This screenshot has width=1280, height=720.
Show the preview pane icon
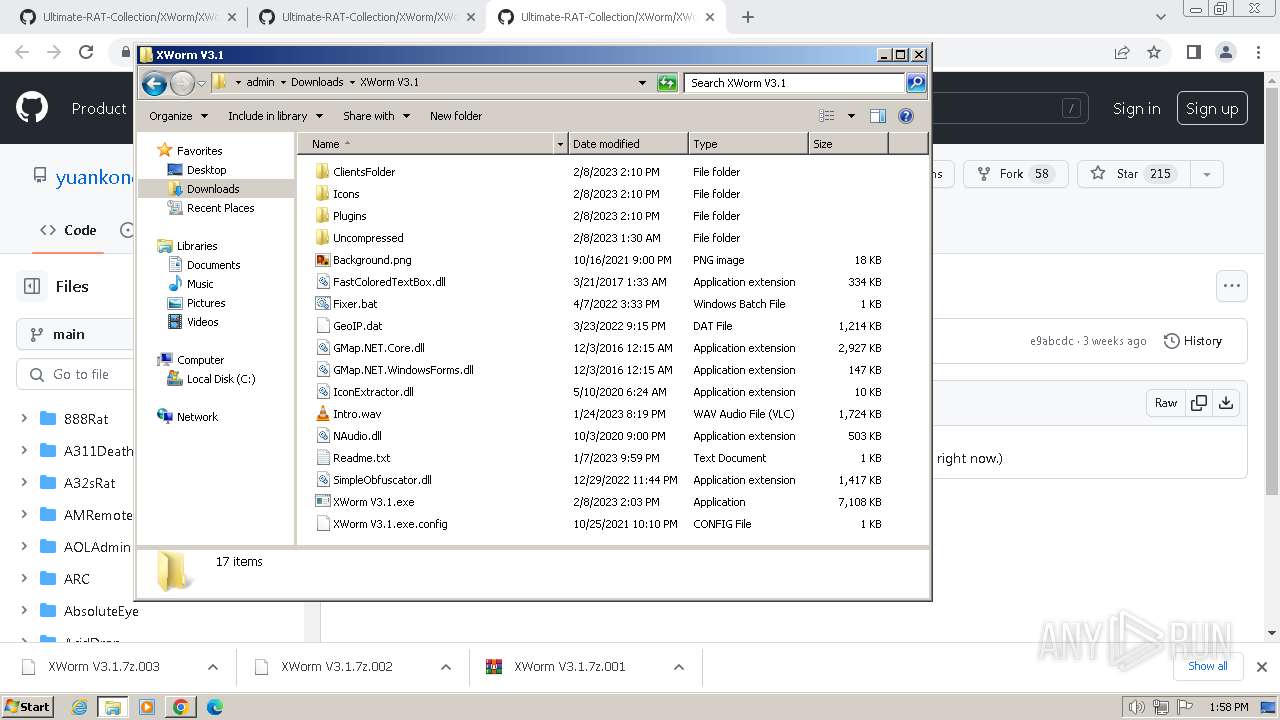coord(877,116)
